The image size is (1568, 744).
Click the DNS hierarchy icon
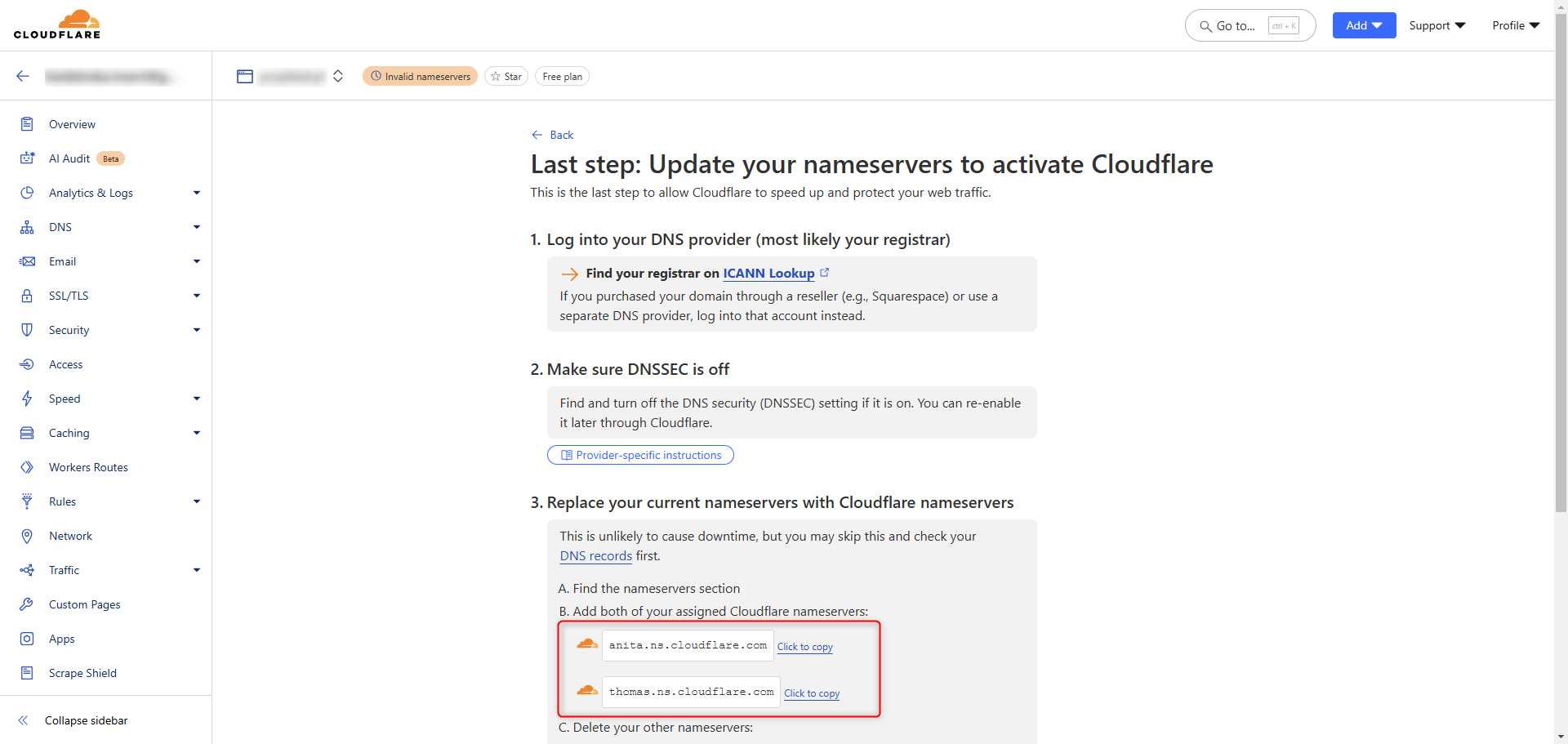tap(27, 227)
